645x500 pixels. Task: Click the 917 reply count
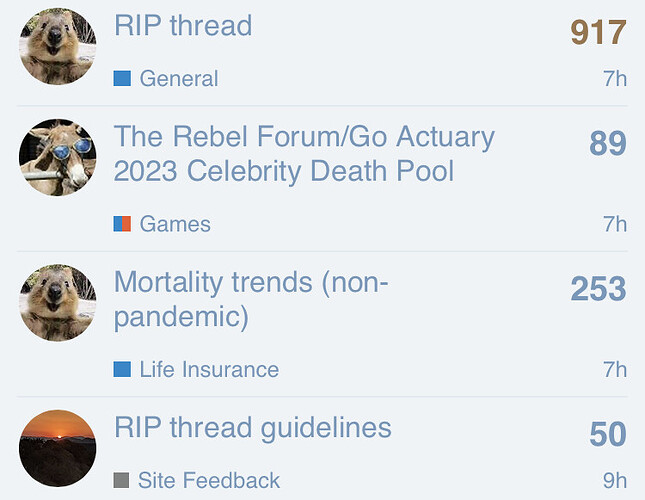tap(598, 32)
